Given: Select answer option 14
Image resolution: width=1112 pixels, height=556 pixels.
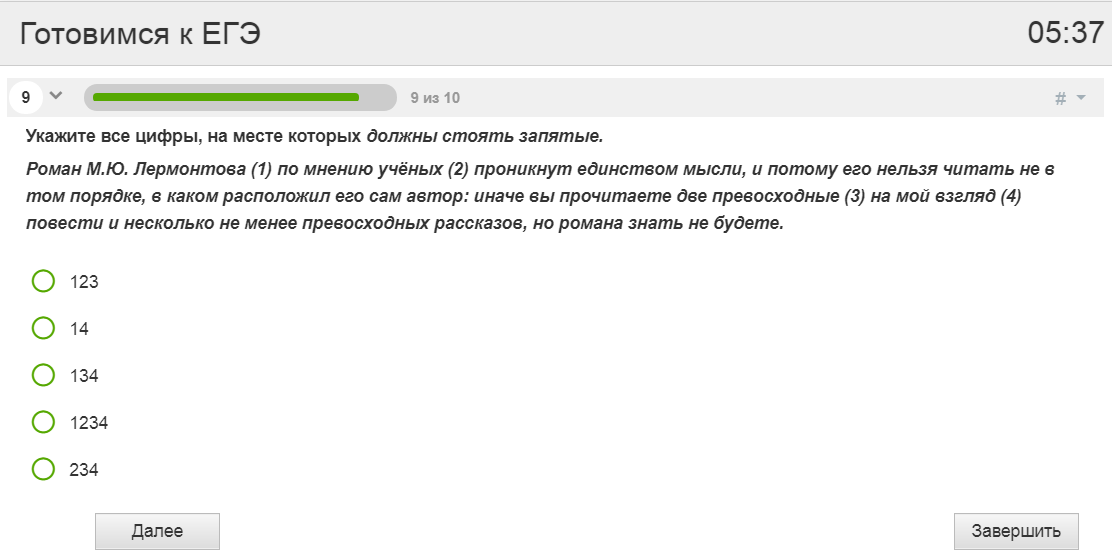Looking at the screenshot, I should (x=43, y=328).
